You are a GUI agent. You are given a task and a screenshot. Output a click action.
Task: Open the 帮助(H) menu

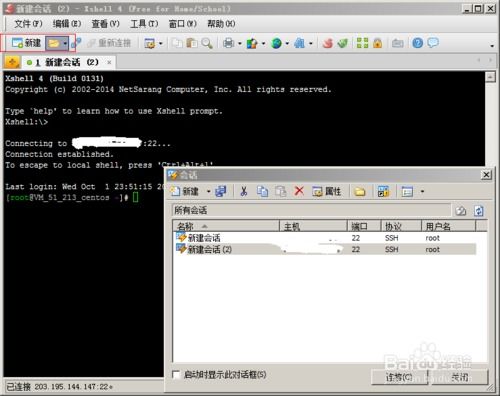[221, 24]
